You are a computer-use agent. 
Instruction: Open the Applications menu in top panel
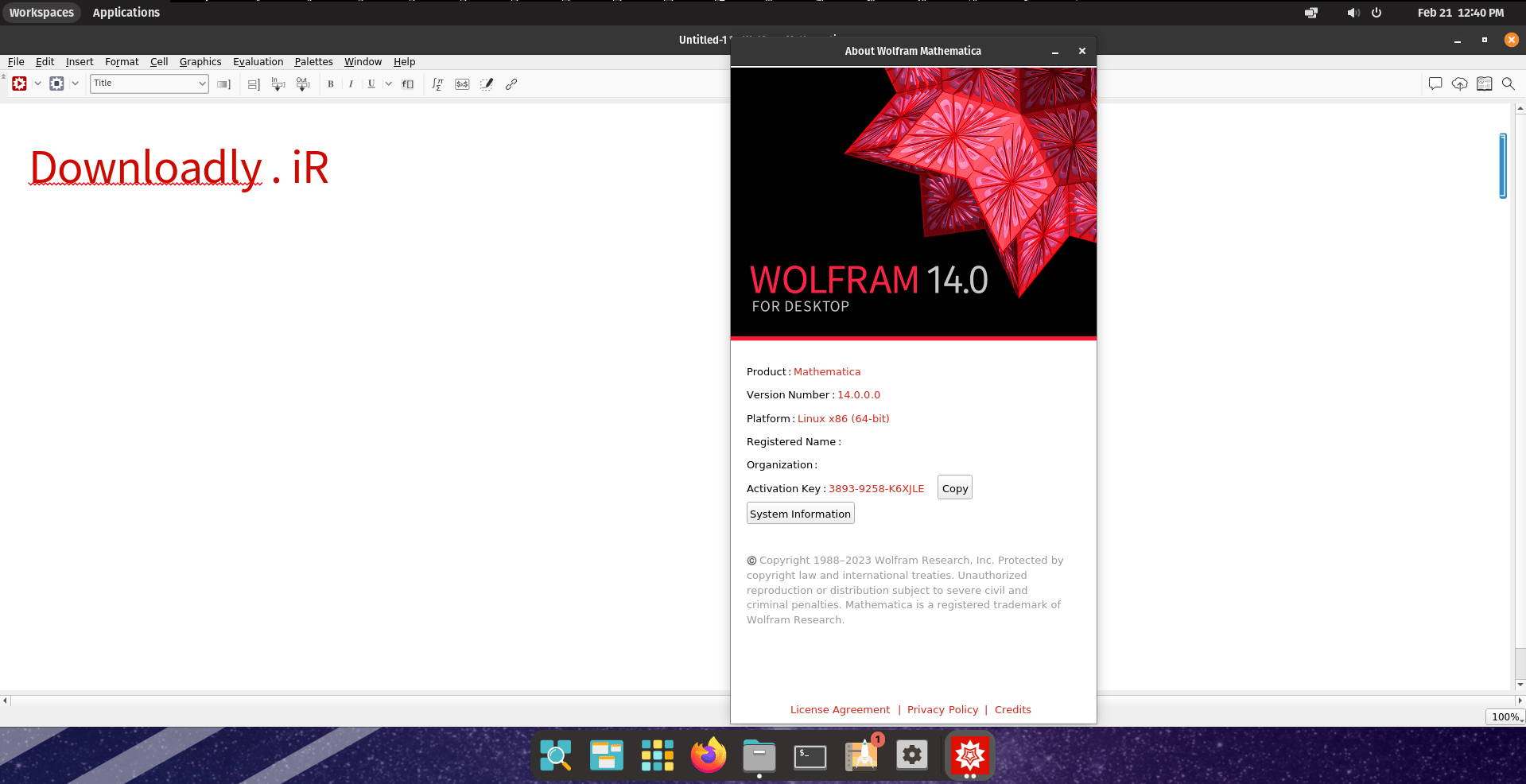126,13
